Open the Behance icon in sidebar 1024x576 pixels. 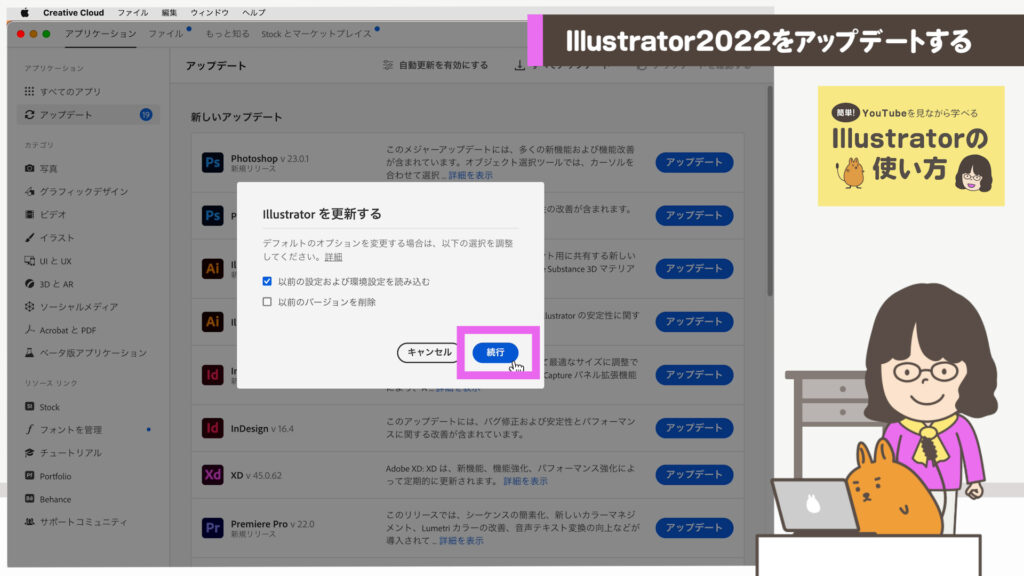pyautogui.click(x=29, y=498)
